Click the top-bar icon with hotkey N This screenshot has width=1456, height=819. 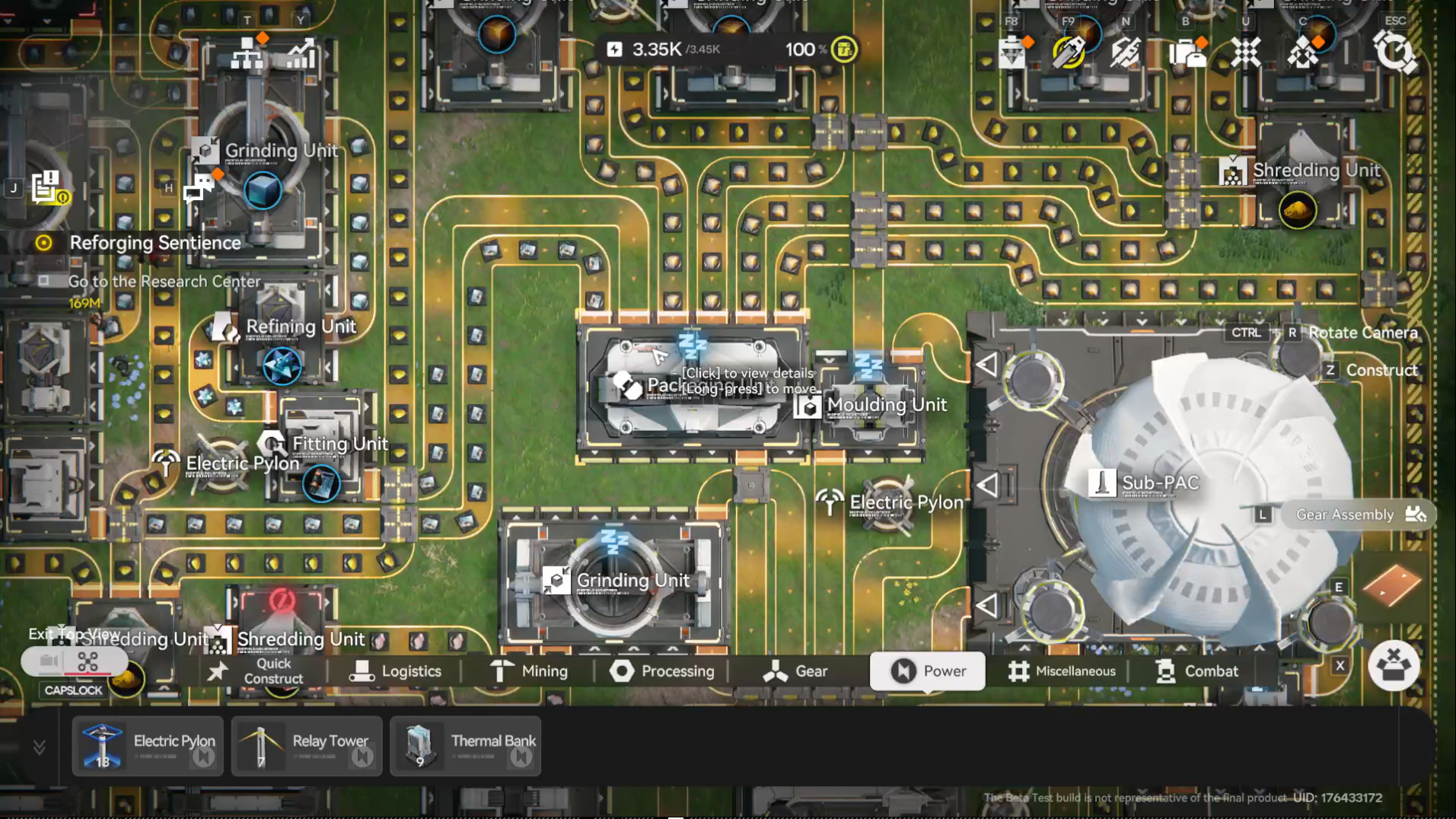click(1125, 53)
